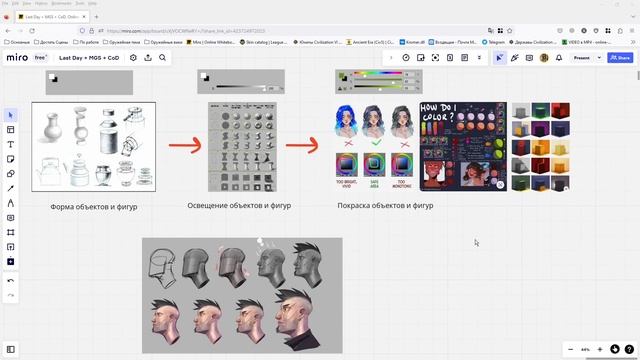Select the head shading stages image

pyautogui.click(x=242, y=296)
